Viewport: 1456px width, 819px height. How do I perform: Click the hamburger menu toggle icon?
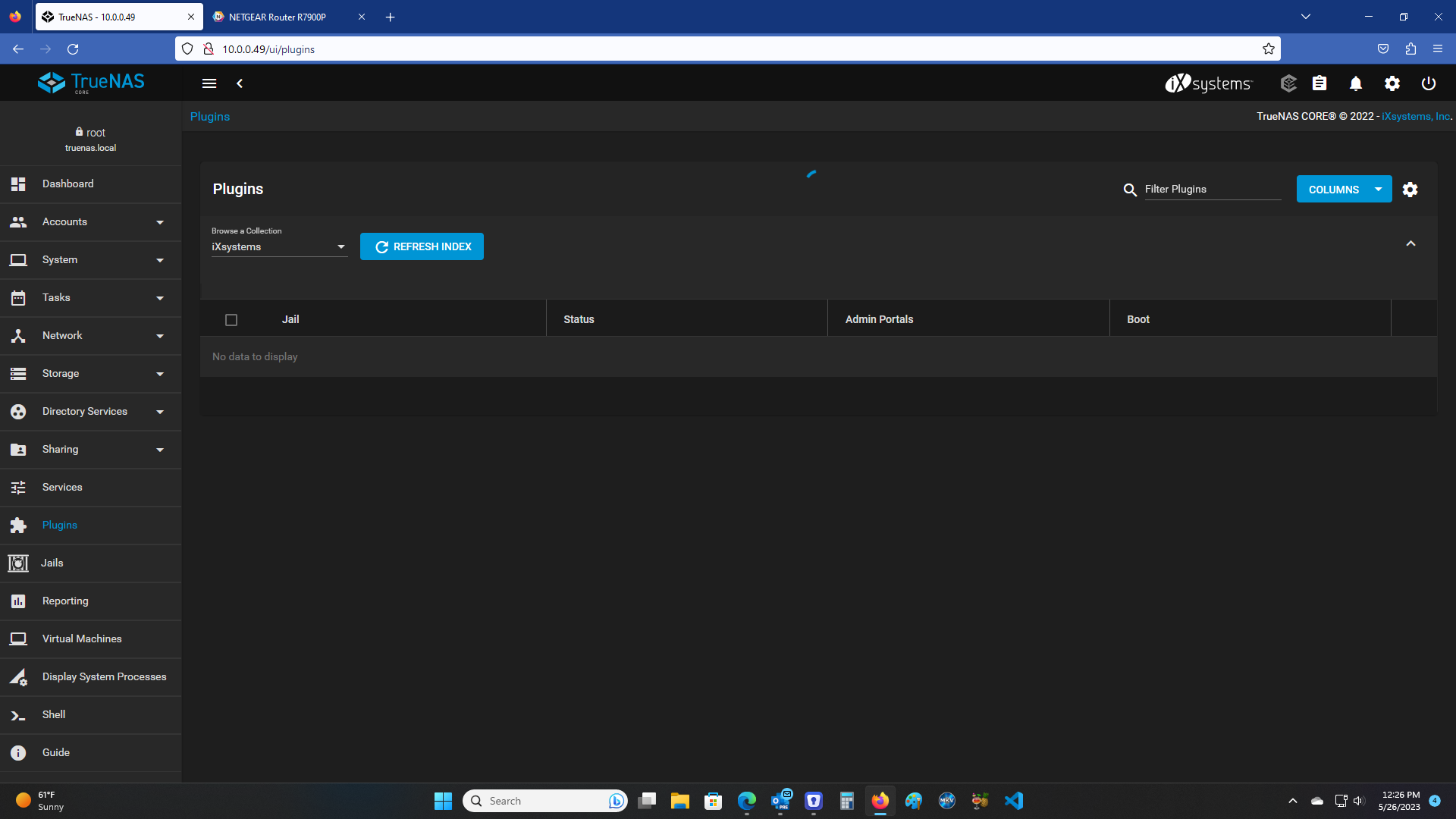pyautogui.click(x=209, y=83)
